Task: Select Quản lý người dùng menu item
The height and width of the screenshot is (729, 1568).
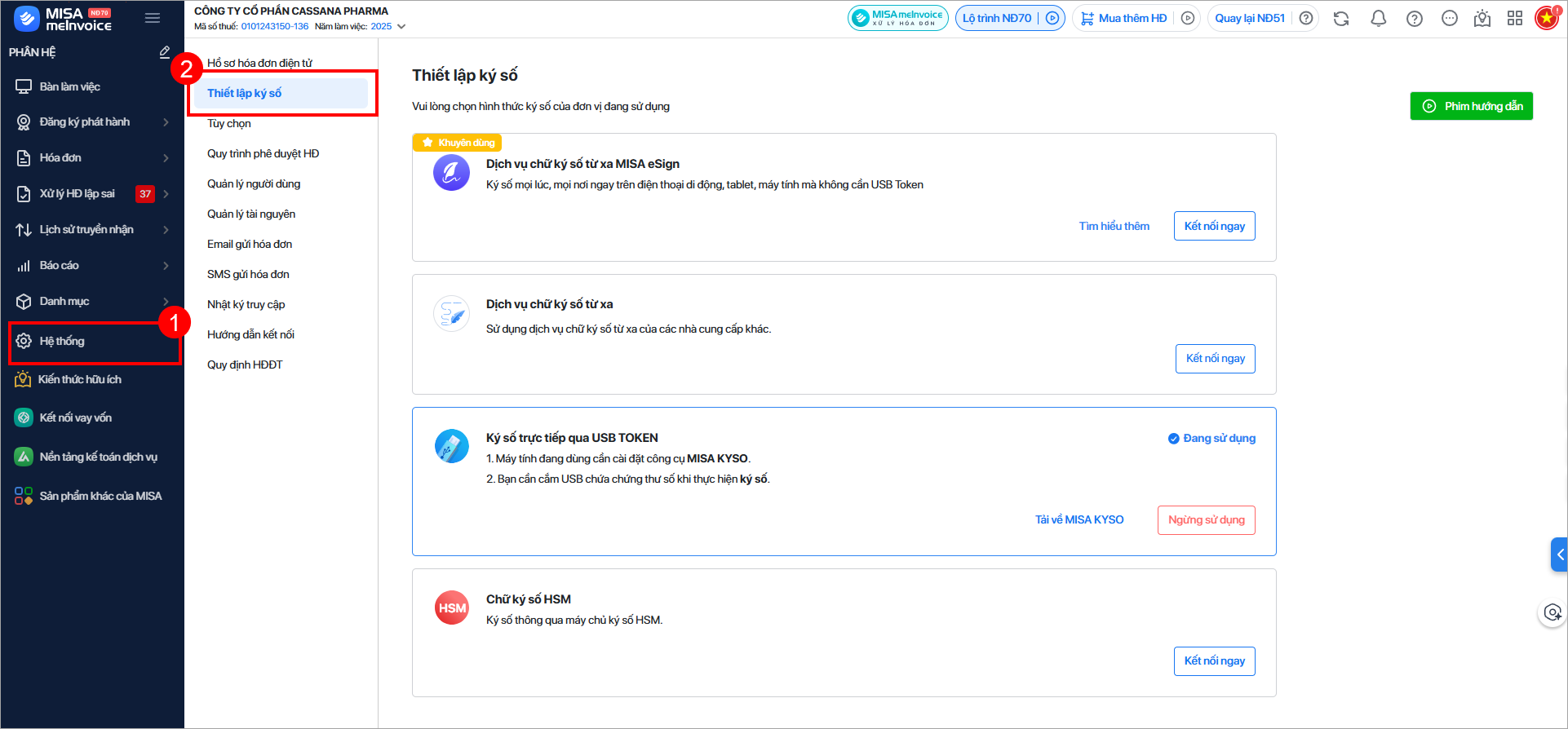Action: click(x=254, y=184)
